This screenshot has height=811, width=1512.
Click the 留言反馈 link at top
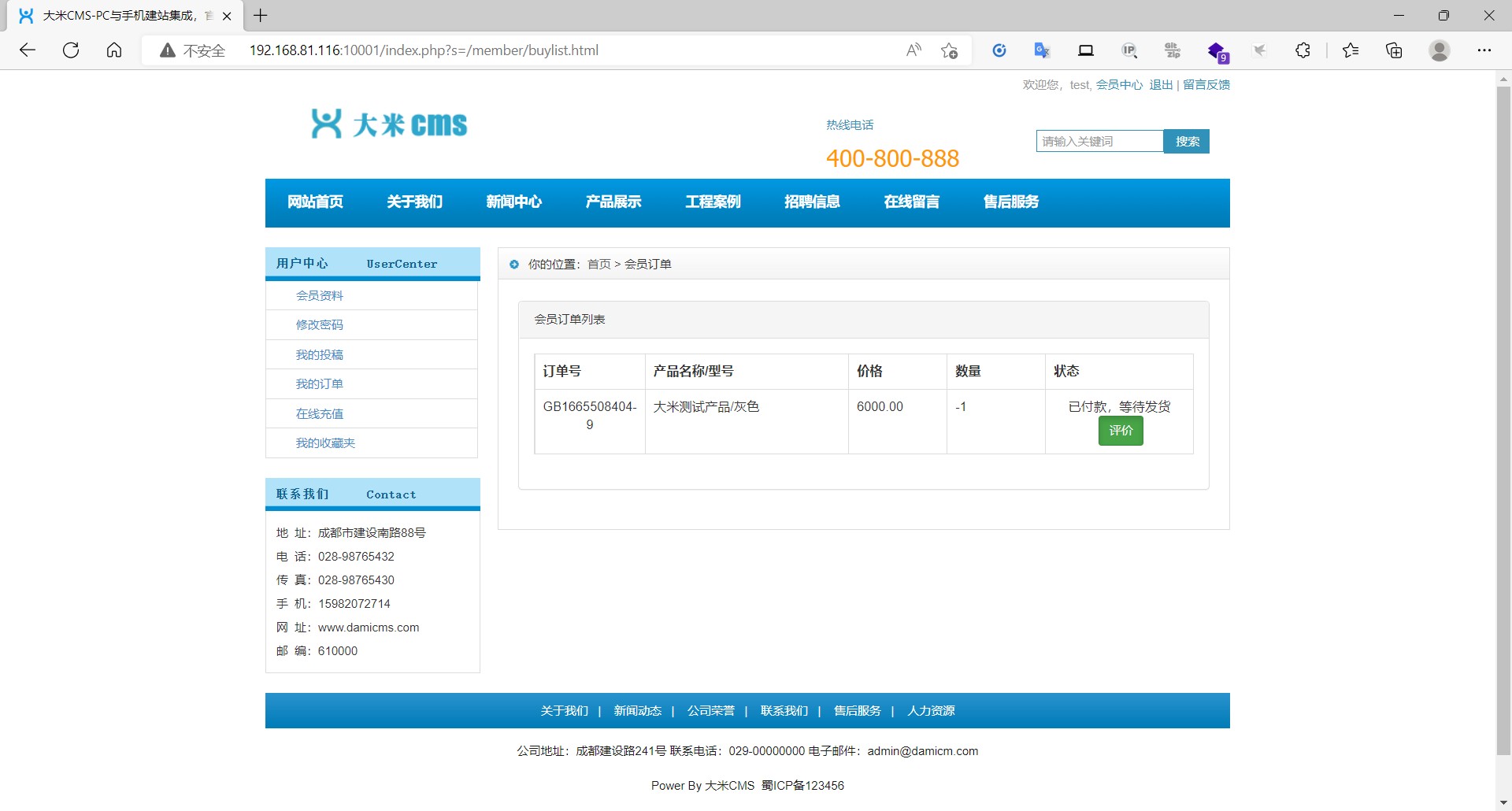click(x=1206, y=85)
